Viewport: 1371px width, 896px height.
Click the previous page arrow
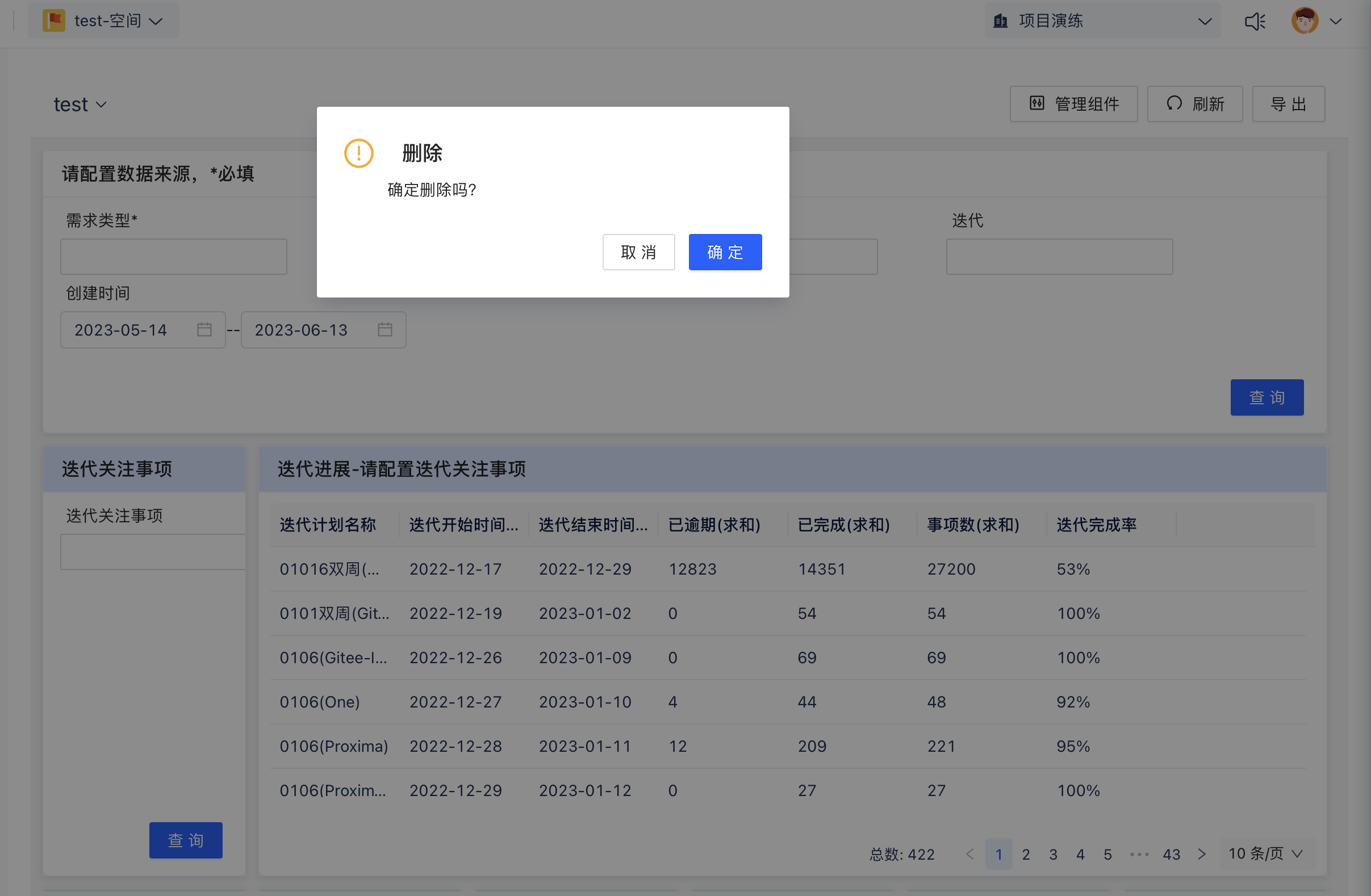pyautogui.click(x=970, y=854)
